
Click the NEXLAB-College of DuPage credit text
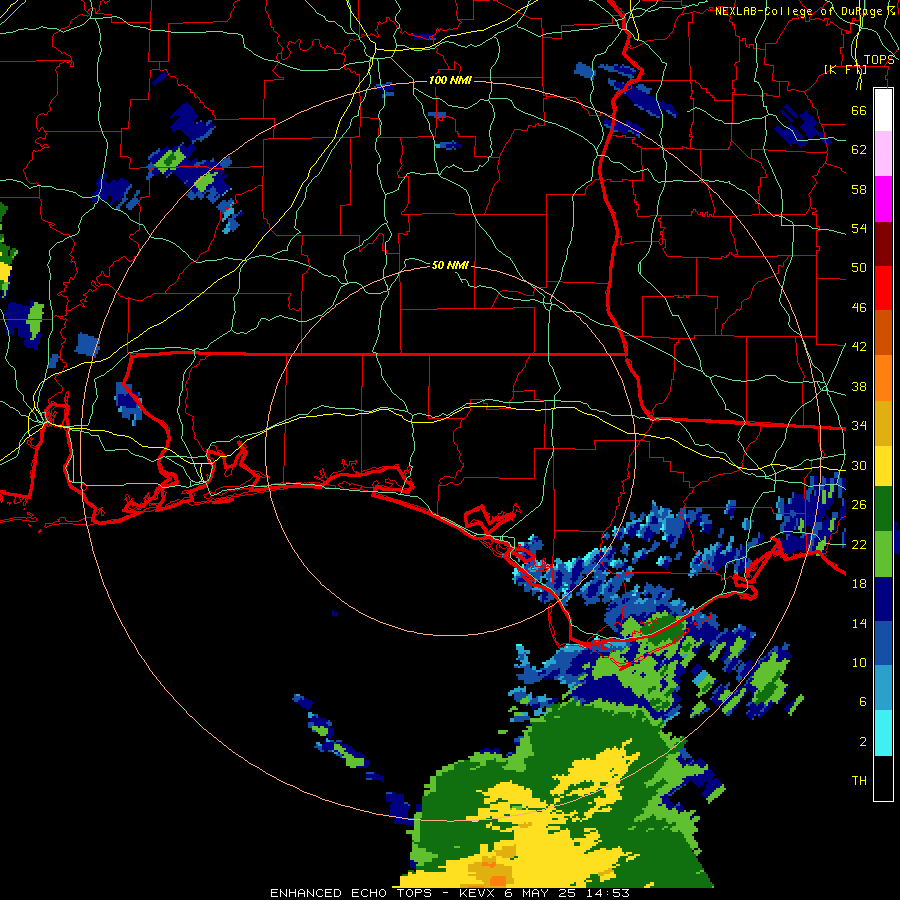point(804,11)
